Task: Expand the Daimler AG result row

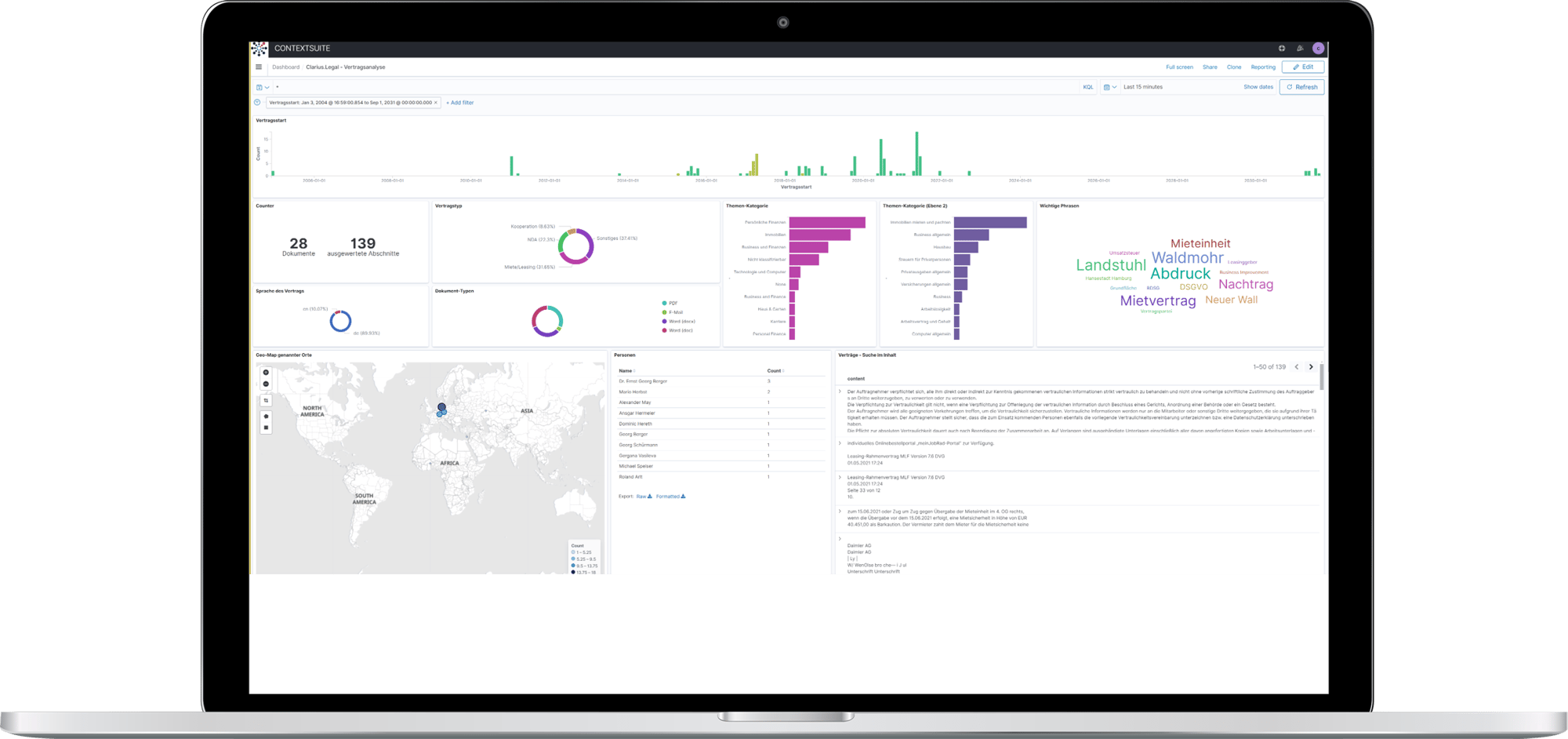Action: pos(840,539)
